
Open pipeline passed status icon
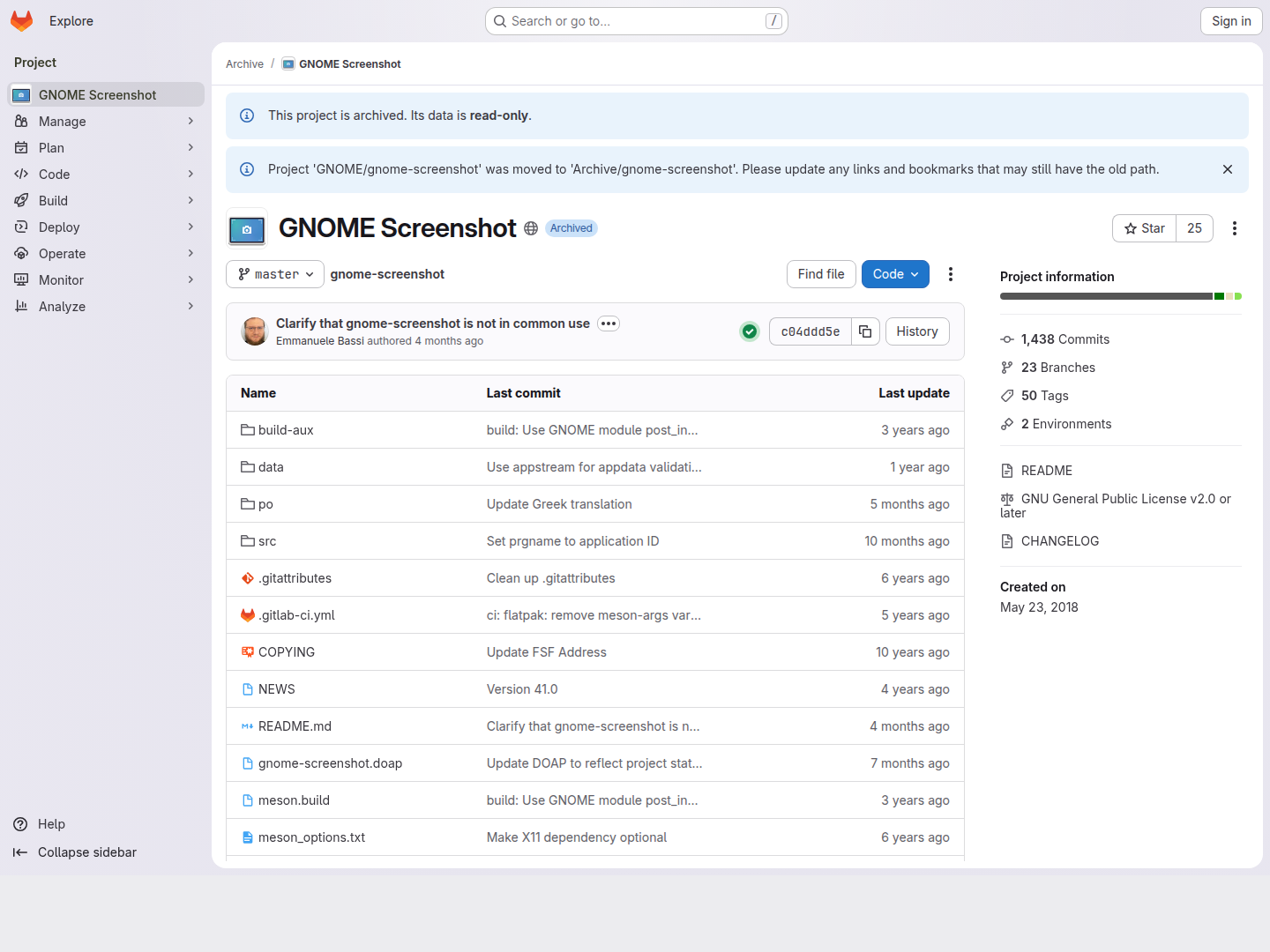pos(750,331)
